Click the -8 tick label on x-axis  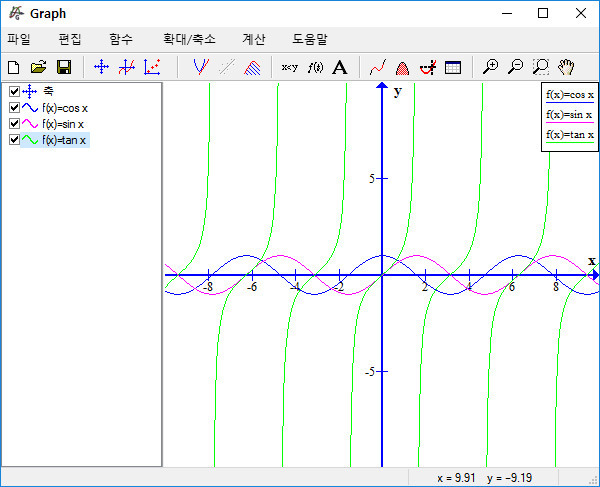click(208, 287)
